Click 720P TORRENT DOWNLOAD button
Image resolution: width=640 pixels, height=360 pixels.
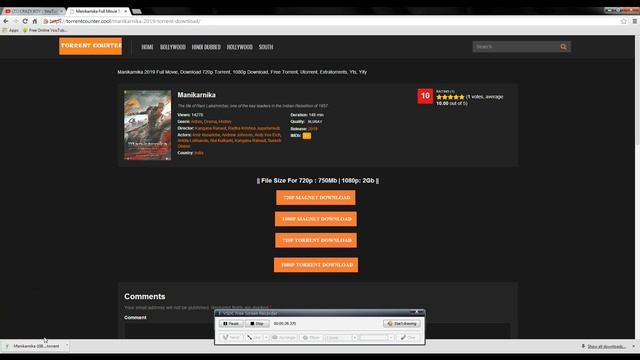pos(316,240)
